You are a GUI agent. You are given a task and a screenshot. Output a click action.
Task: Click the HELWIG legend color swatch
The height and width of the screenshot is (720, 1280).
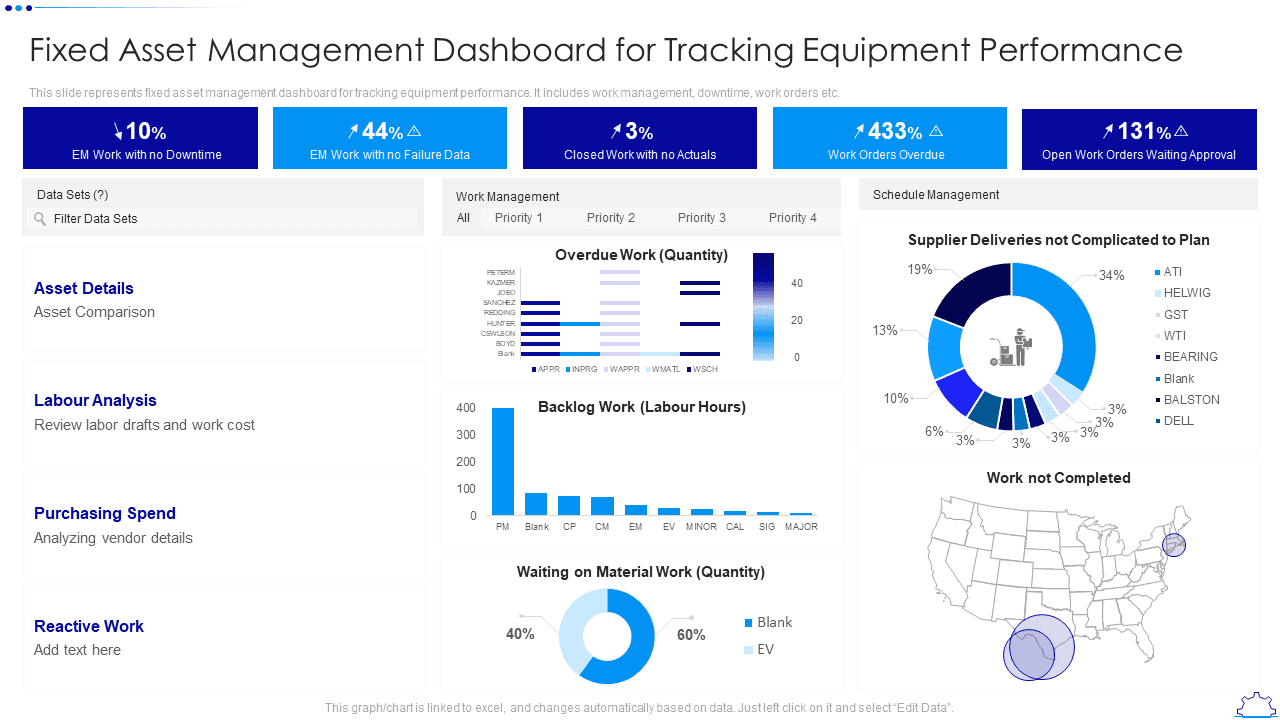pos(1158,293)
